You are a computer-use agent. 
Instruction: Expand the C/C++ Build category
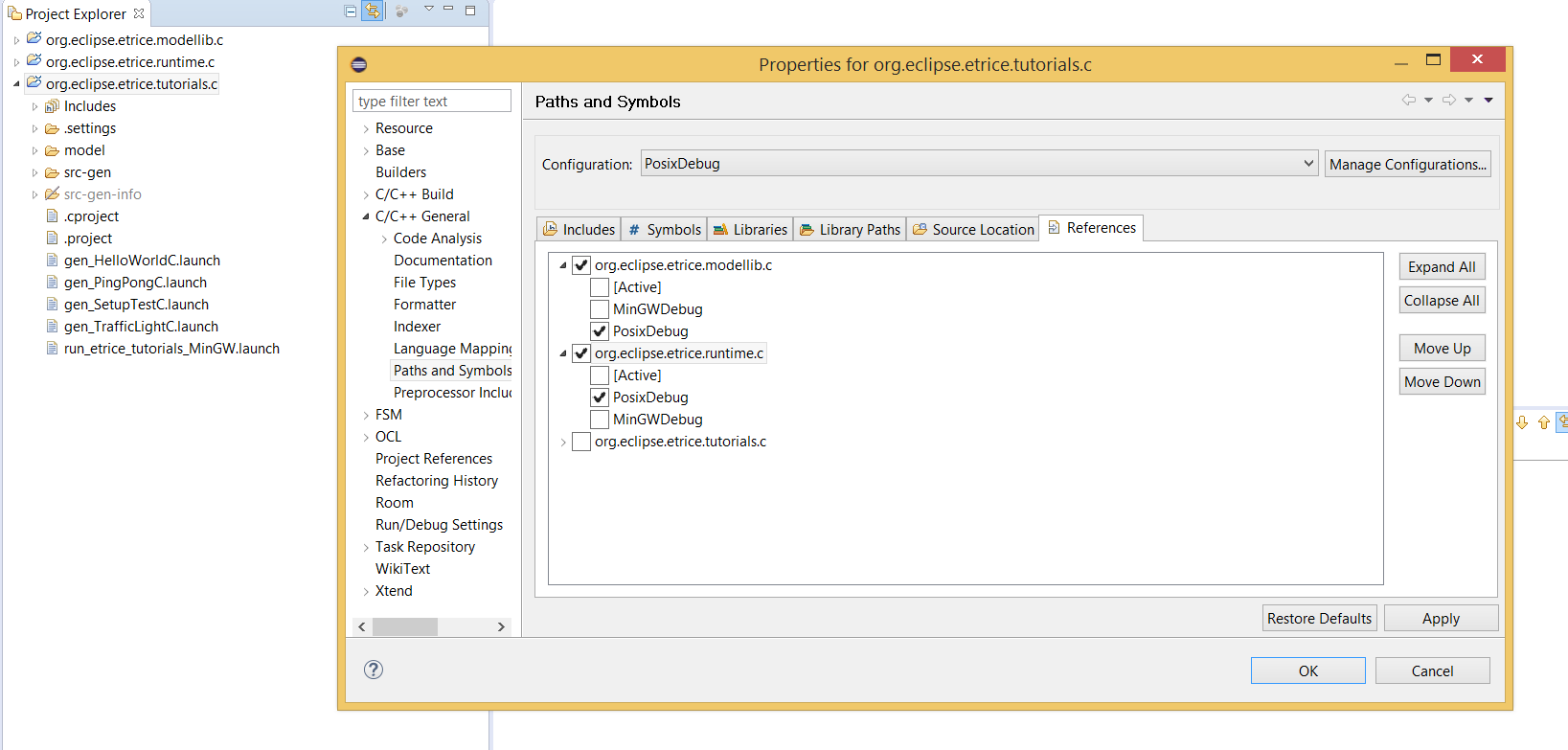click(366, 194)
